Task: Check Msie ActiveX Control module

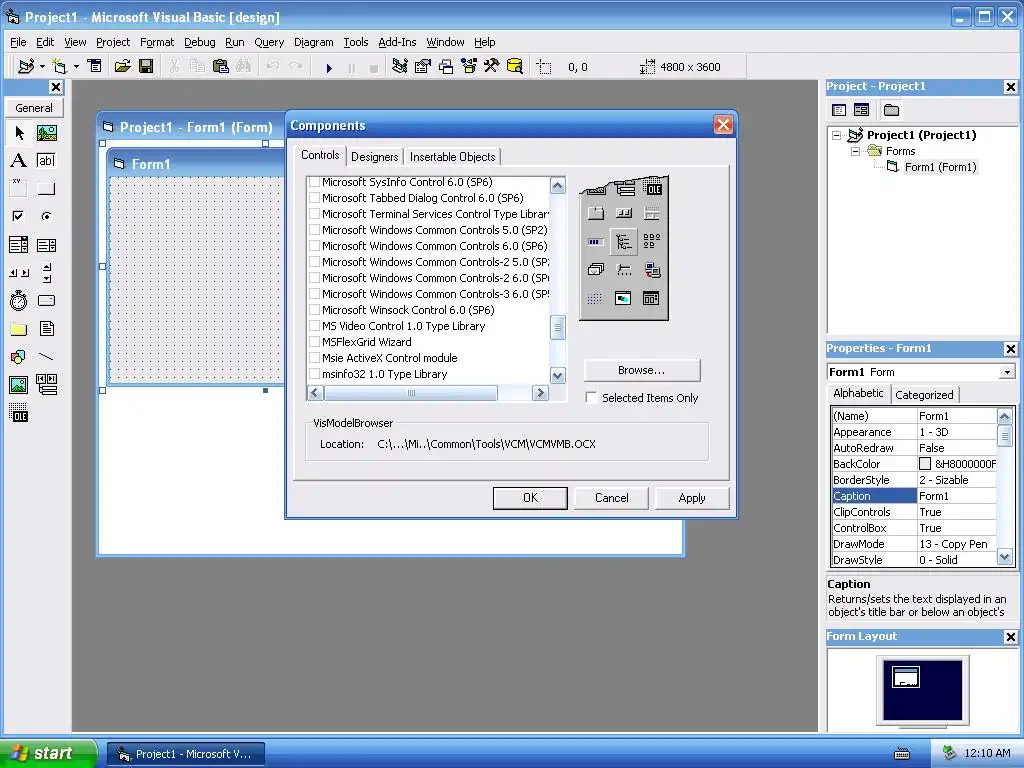Action: tap(314, 358)
